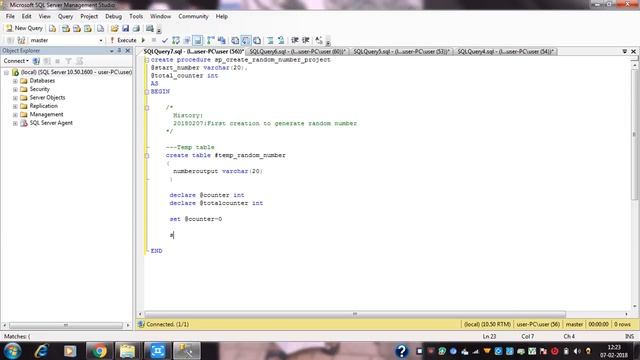Expand the Server Objects folder
The image size is (640, 360).
15,98
